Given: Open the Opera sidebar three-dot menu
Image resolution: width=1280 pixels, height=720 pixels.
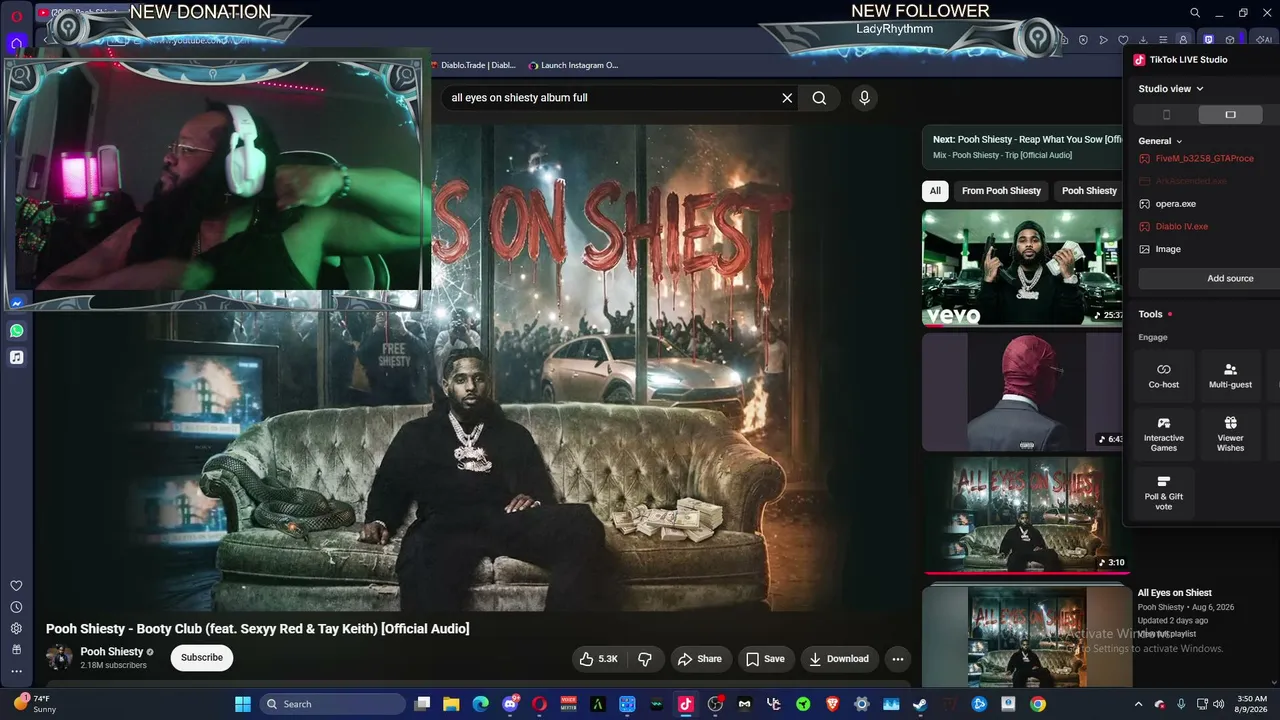Looking at the screenshot, I should click(16, 671).
